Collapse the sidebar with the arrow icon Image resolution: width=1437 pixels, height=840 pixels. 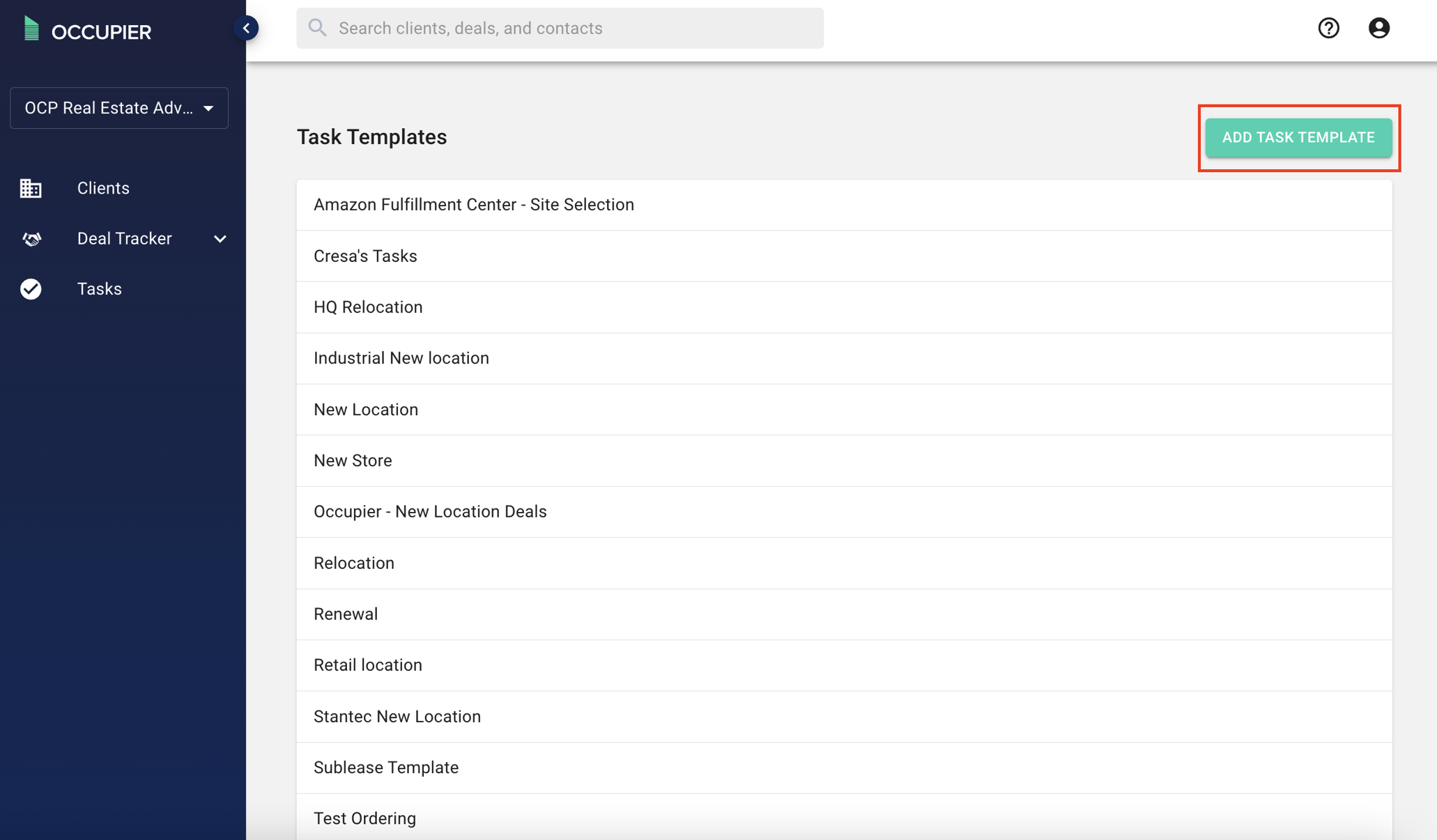click(245, 28)
